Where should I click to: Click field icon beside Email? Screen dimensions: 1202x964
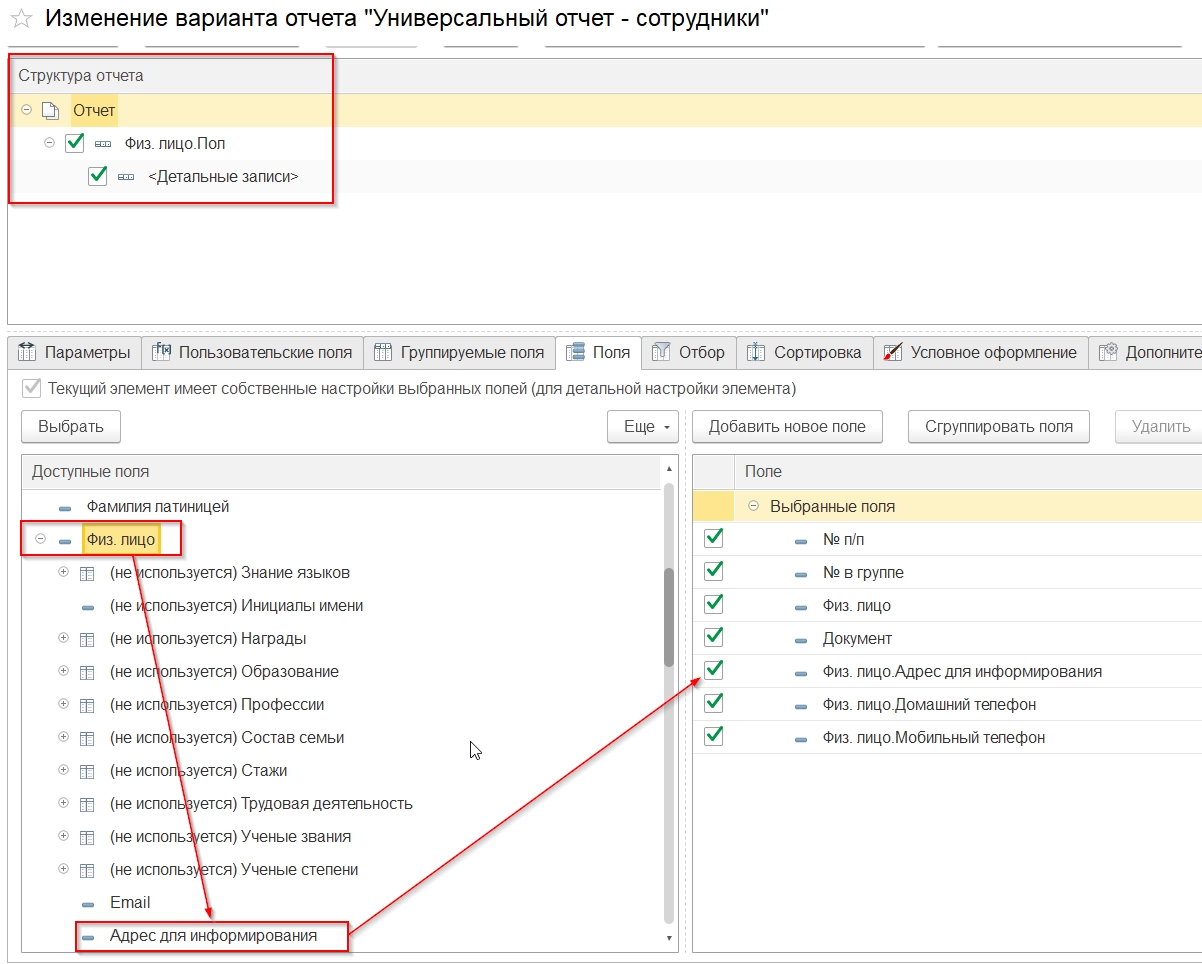click(x=88, y=904)
